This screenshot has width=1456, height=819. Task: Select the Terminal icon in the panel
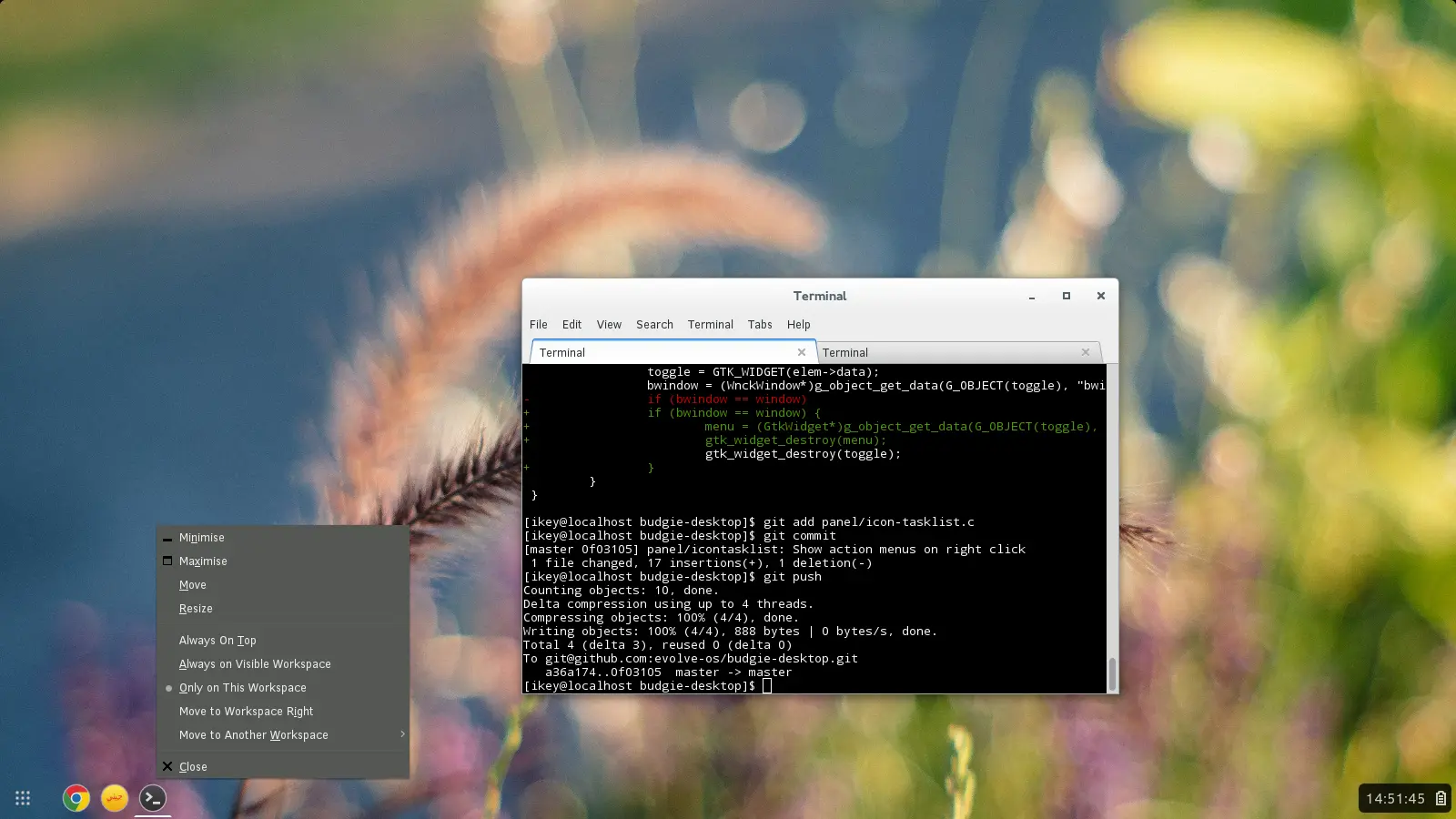tap(153, 798)
